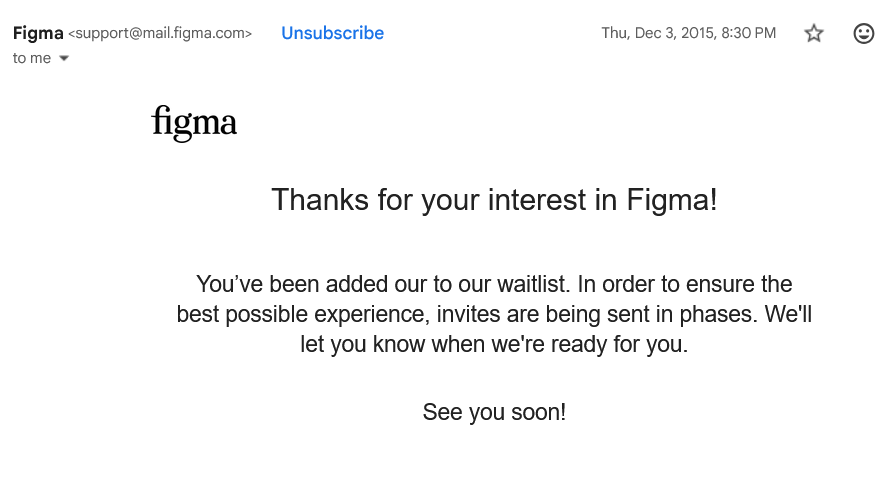This screenshot has width=892, height=485.
Task: Click the Unsubscribe link
Action: coord(332,33)
